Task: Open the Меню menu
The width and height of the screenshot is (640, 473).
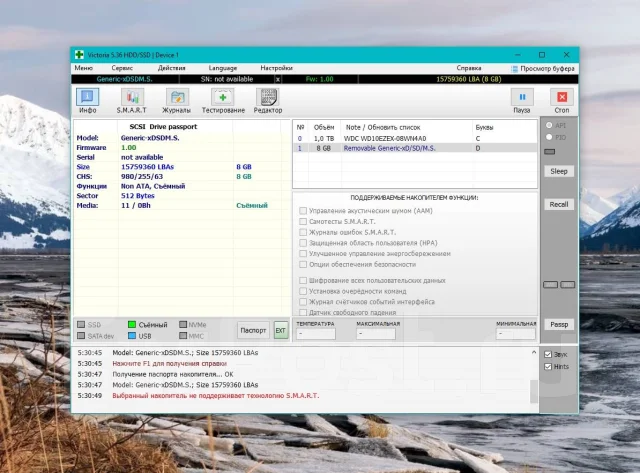Action: pos(84,68)
